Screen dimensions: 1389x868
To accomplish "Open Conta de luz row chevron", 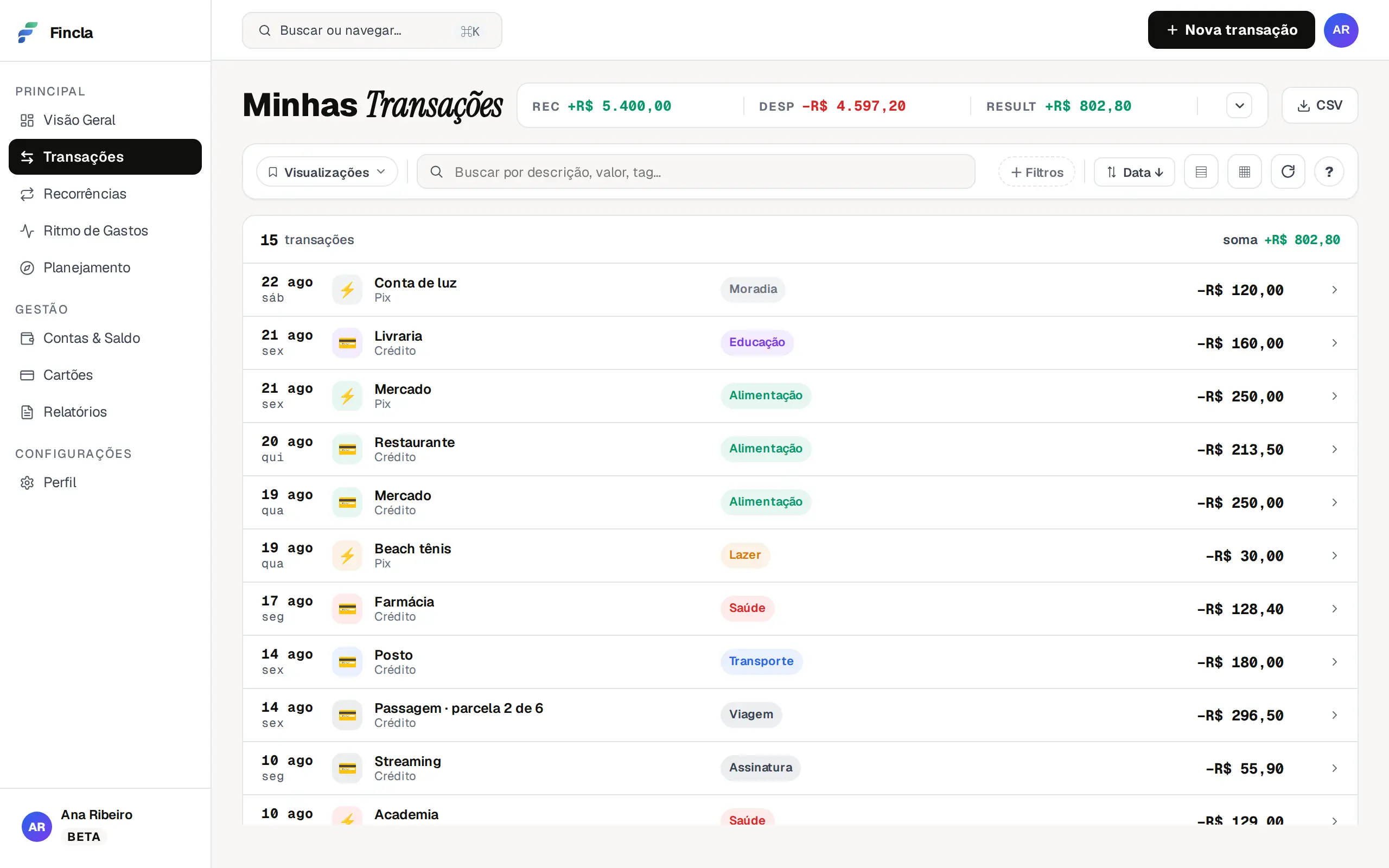I will click(1335, 290).
